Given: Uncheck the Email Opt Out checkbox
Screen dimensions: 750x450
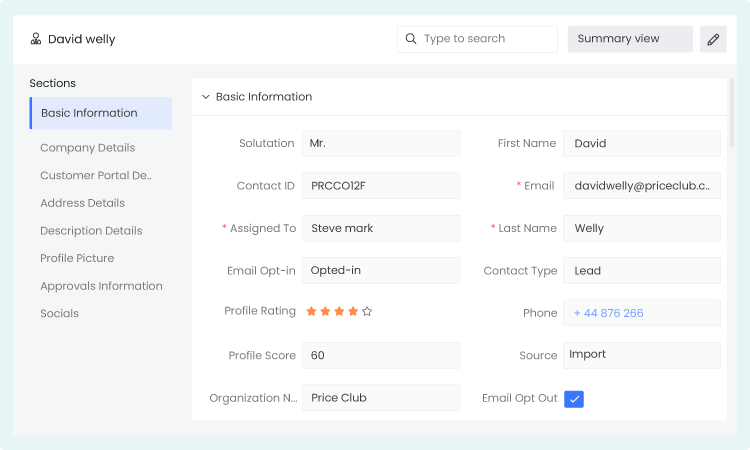Looking at the screenshot, I should 574,398.
